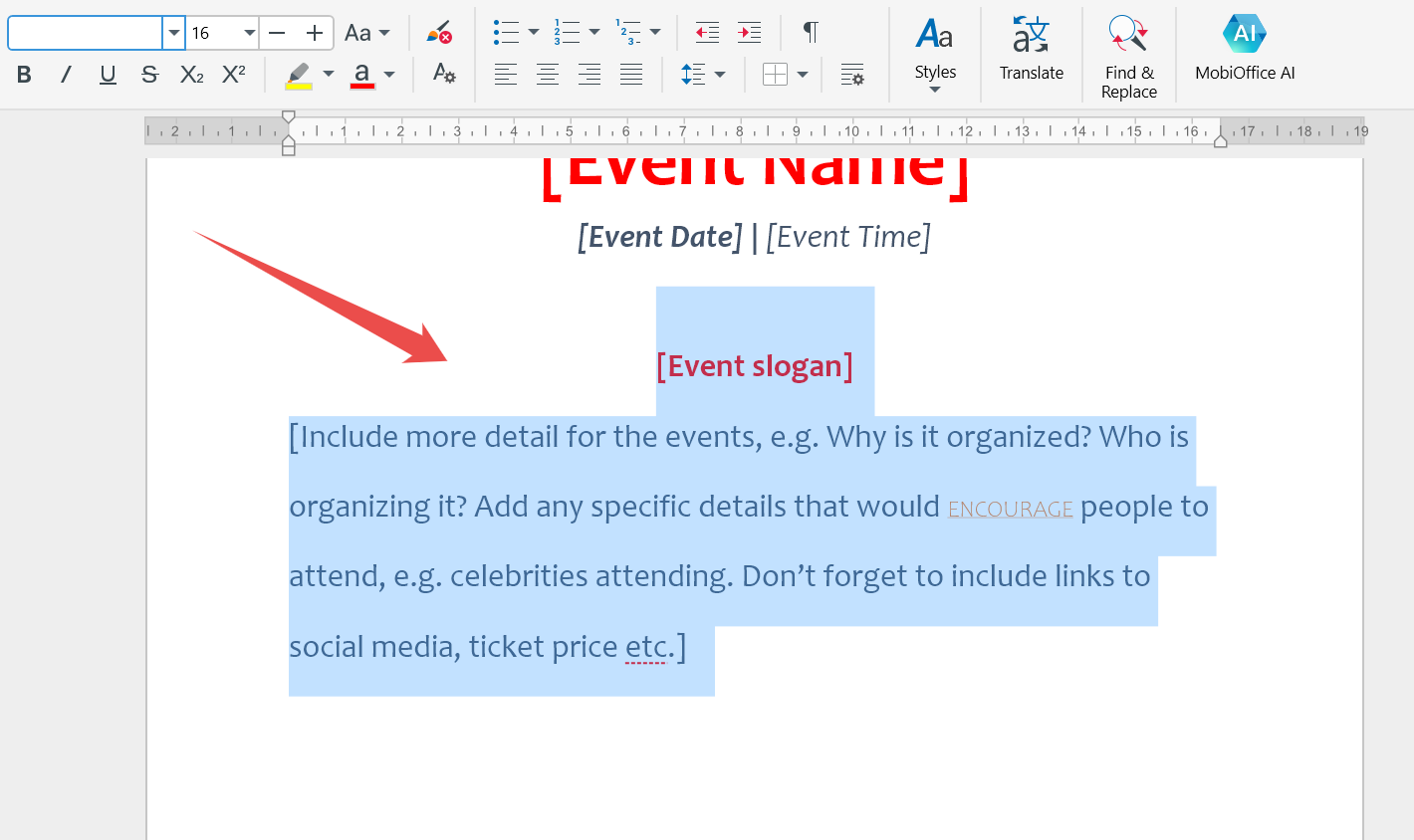Apply yellow text highlight color

[299, 75]
